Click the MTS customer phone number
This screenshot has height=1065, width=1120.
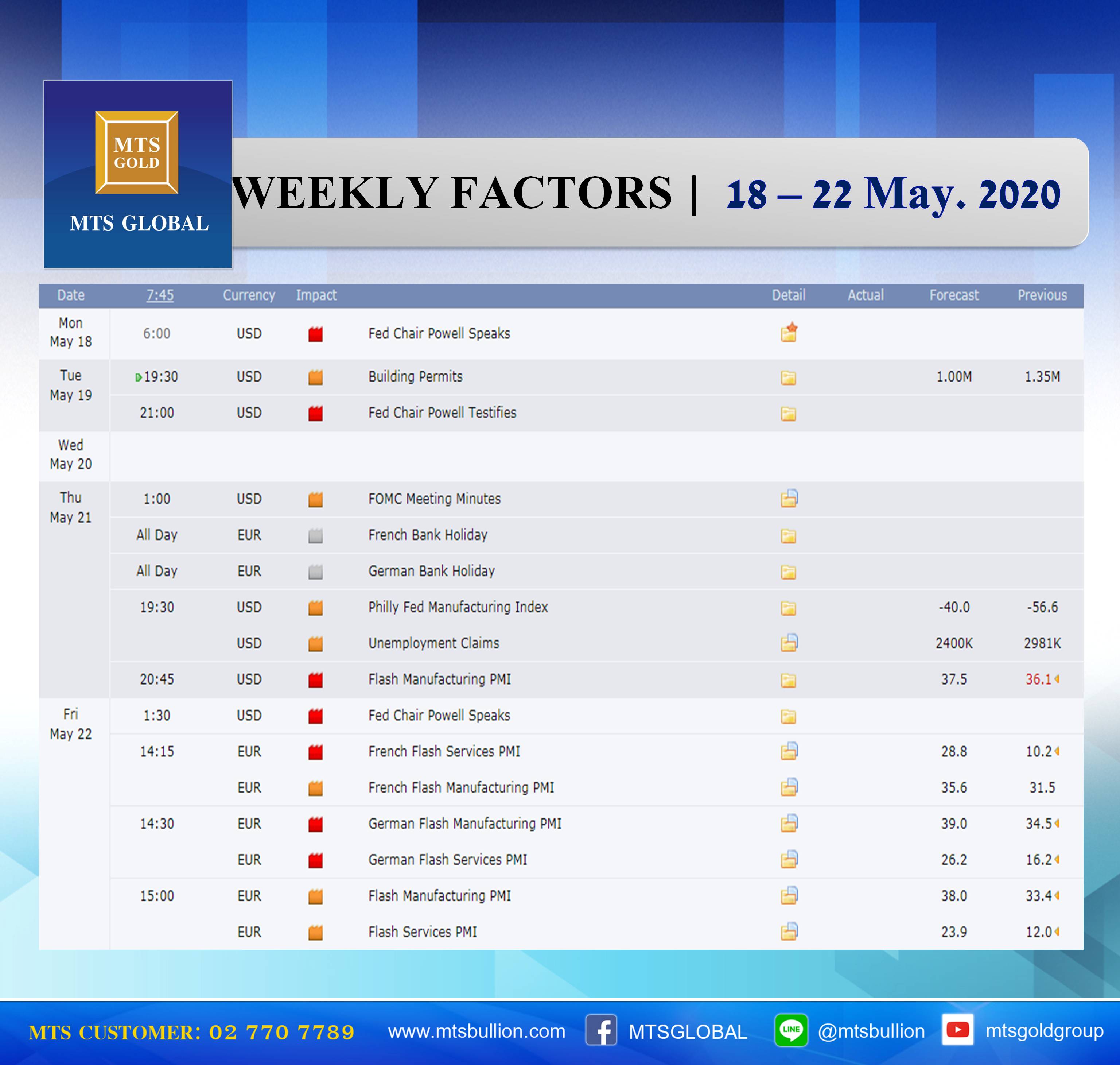coord(282,1032)
